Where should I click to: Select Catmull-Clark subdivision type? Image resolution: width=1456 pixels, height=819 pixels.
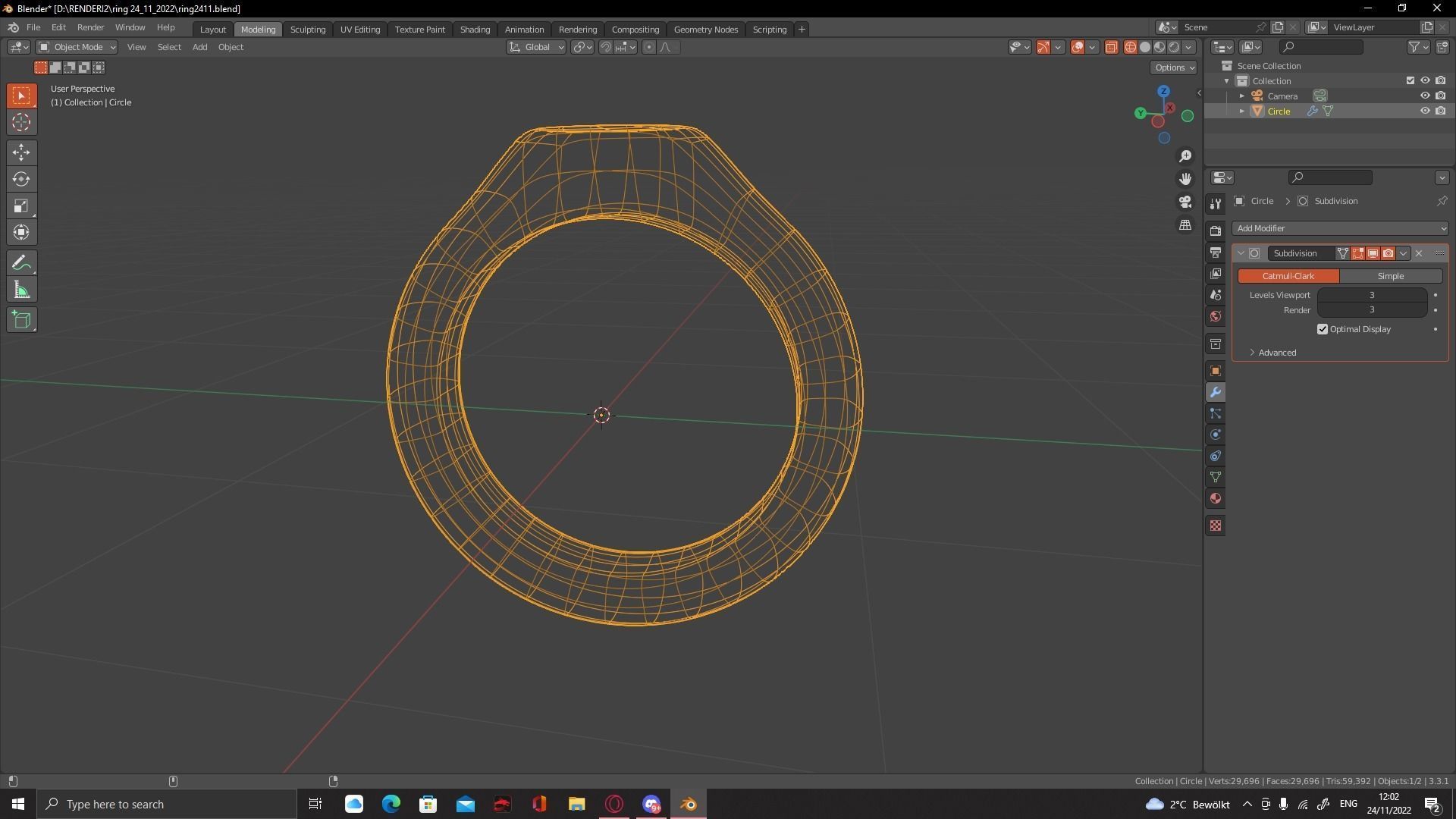click(1288, 276)
